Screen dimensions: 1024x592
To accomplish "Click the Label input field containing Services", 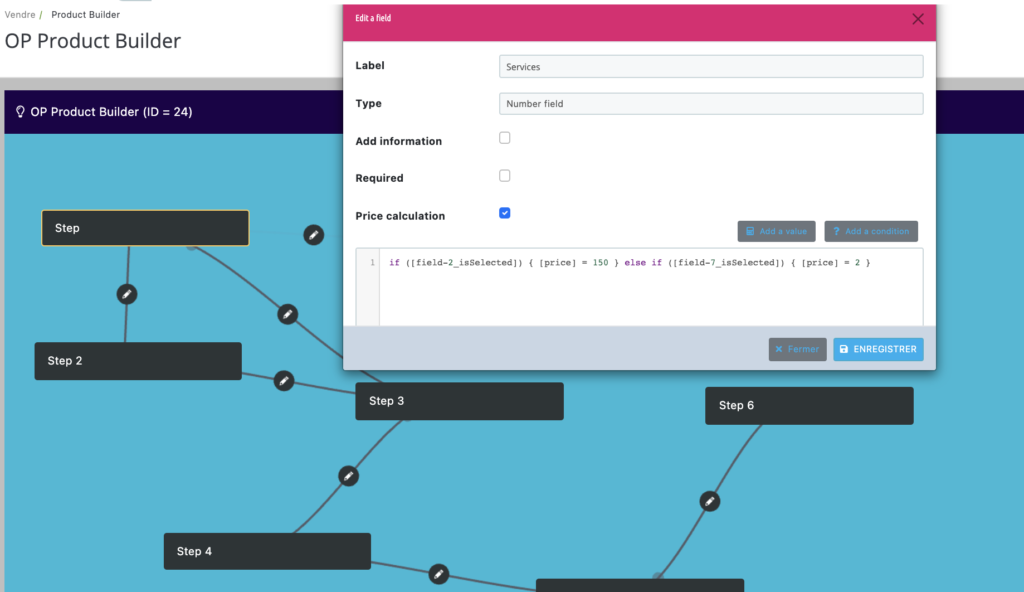I will coord(711,67).
